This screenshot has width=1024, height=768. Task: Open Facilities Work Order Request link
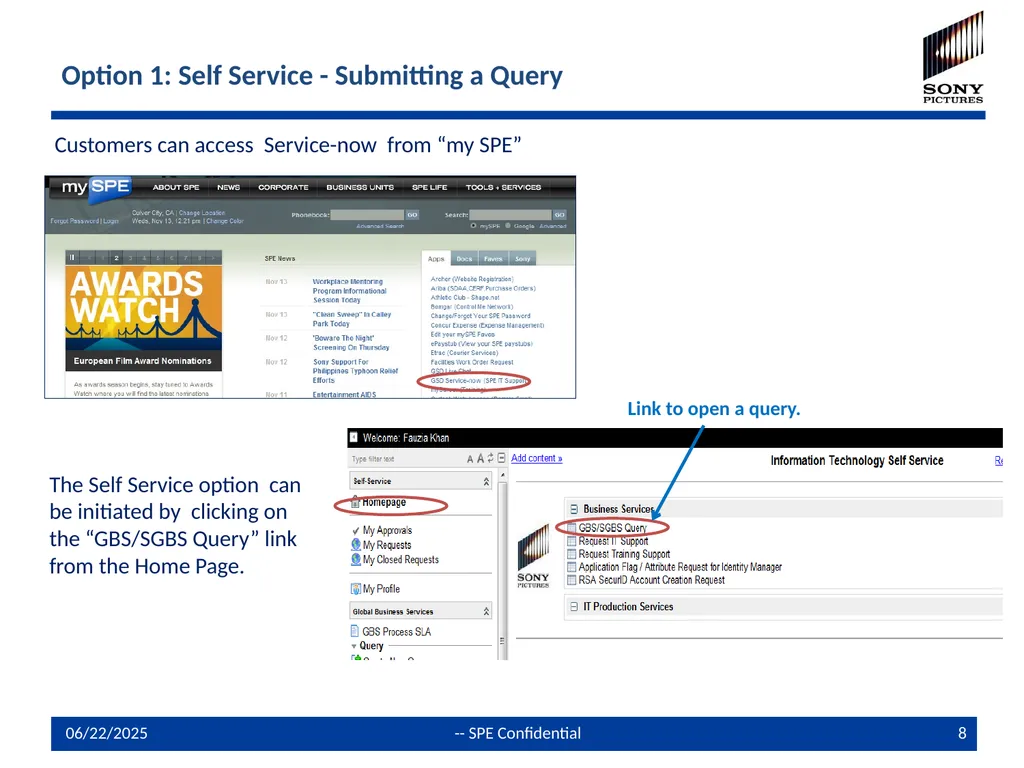click(472, 362)
